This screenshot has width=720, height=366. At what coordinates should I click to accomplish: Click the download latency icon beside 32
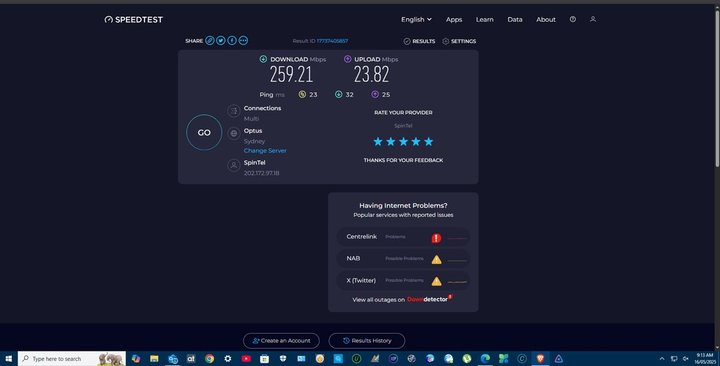[x=338, y=94]
